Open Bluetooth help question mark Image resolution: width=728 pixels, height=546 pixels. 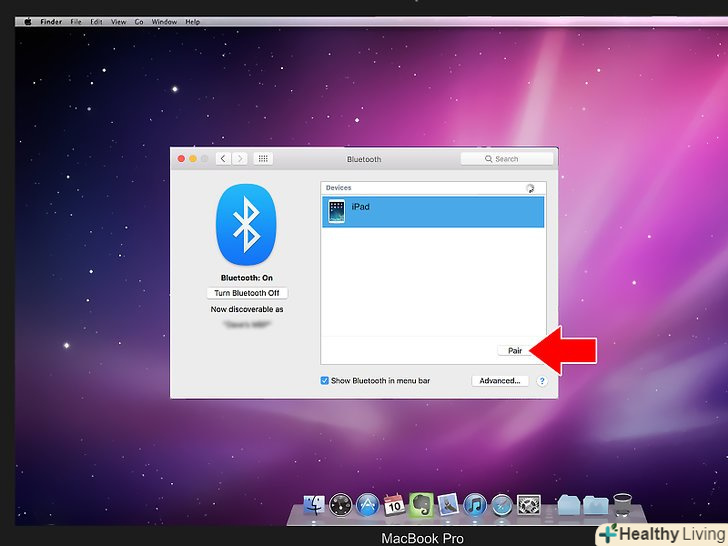click(x=542, y=381)
